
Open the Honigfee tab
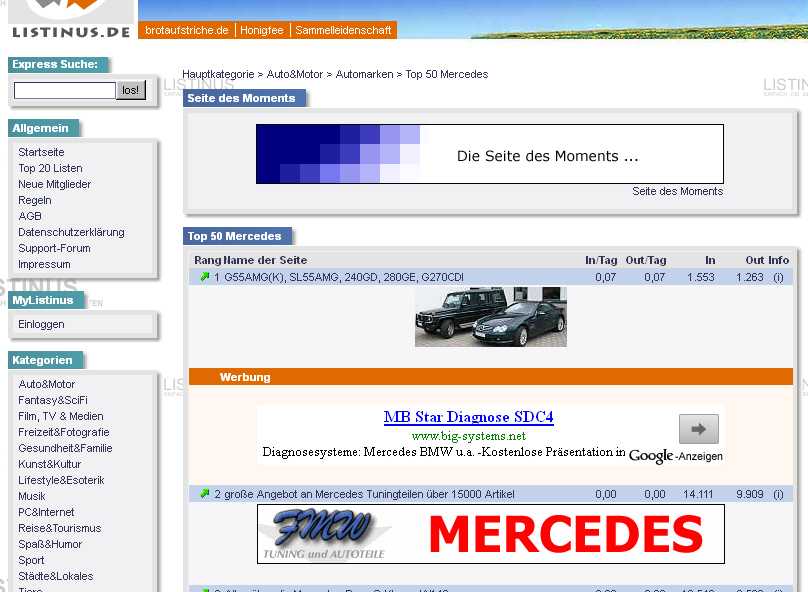tap(262, 30)
